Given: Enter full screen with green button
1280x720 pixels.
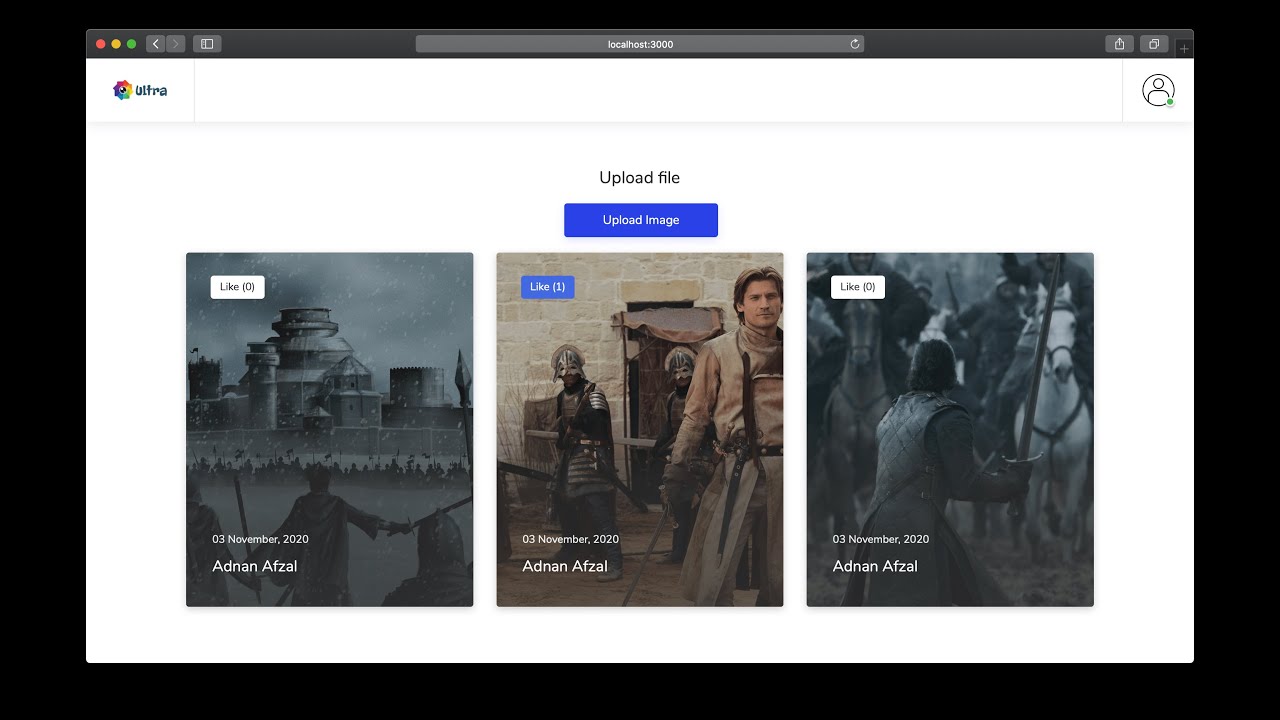Looking at the screenshot, I should (x=131, y=44).
